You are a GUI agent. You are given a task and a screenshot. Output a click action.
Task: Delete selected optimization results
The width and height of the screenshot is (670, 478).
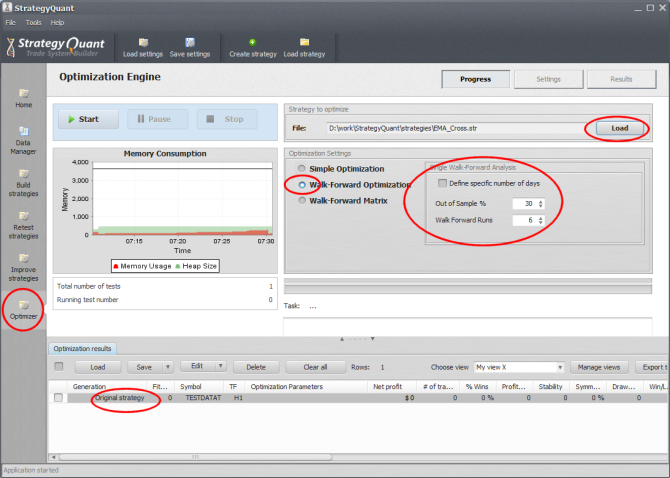[256, 367]
